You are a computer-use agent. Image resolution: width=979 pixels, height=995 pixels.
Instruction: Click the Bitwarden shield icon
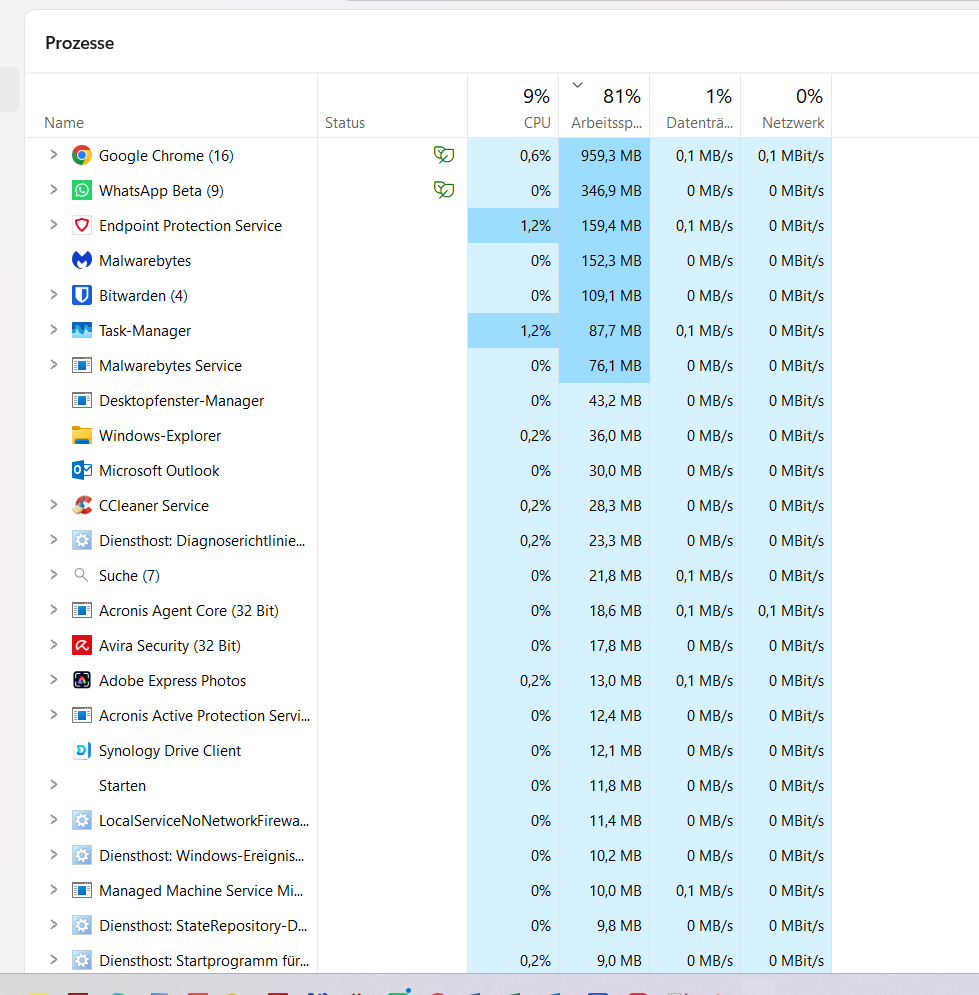click(x=81, y=295)
